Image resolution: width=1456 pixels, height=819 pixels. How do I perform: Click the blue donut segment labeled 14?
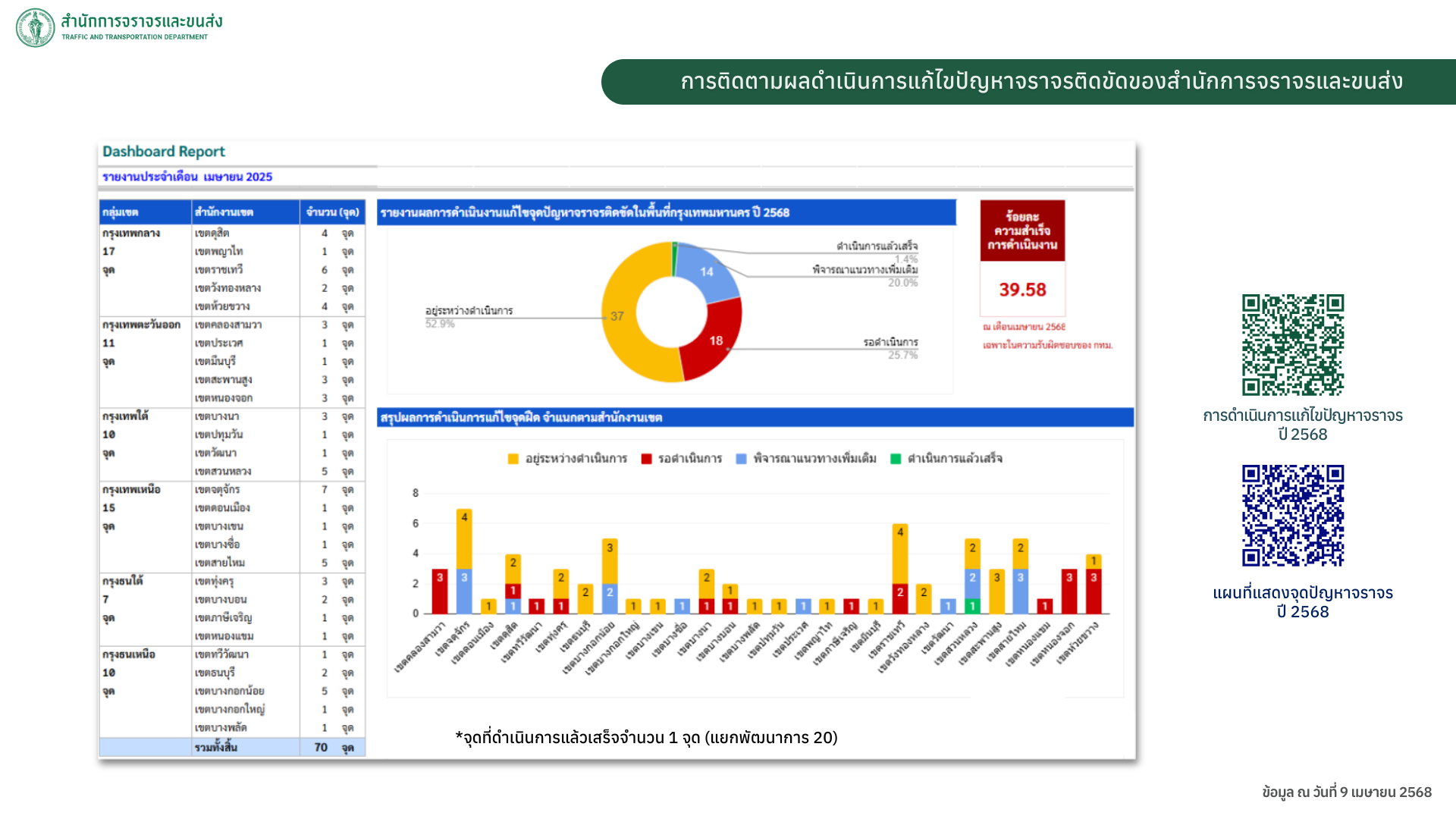point(706,271)
